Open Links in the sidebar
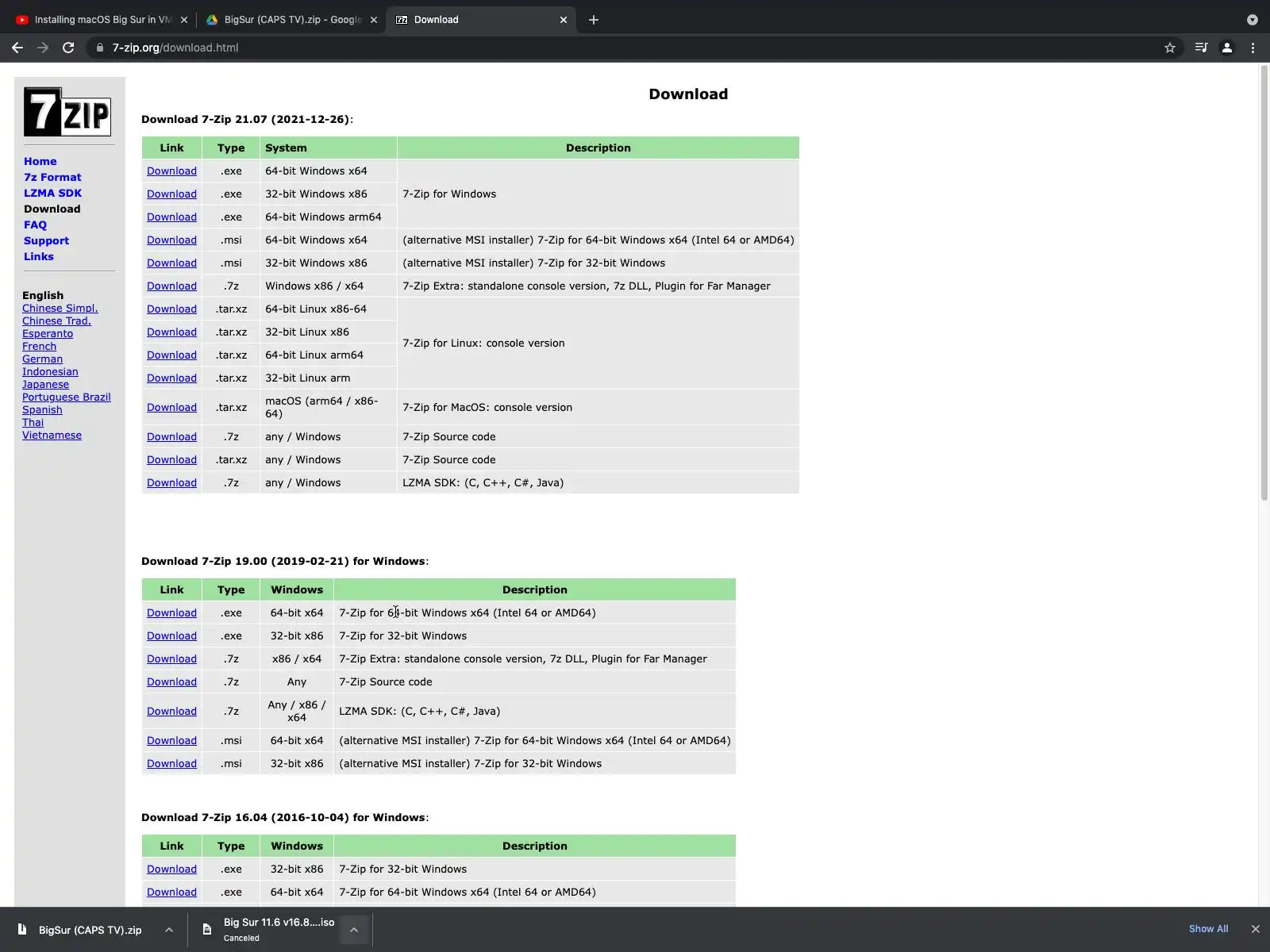Image resolution: width=1270 pixels, height=952 pixels. coord(39,256)
